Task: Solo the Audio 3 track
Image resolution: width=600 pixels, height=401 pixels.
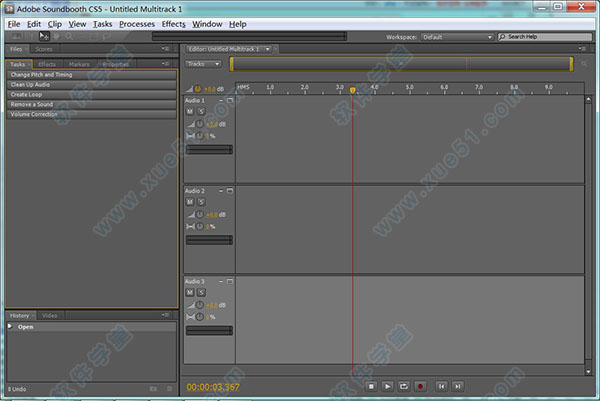Action: point(201,292)
